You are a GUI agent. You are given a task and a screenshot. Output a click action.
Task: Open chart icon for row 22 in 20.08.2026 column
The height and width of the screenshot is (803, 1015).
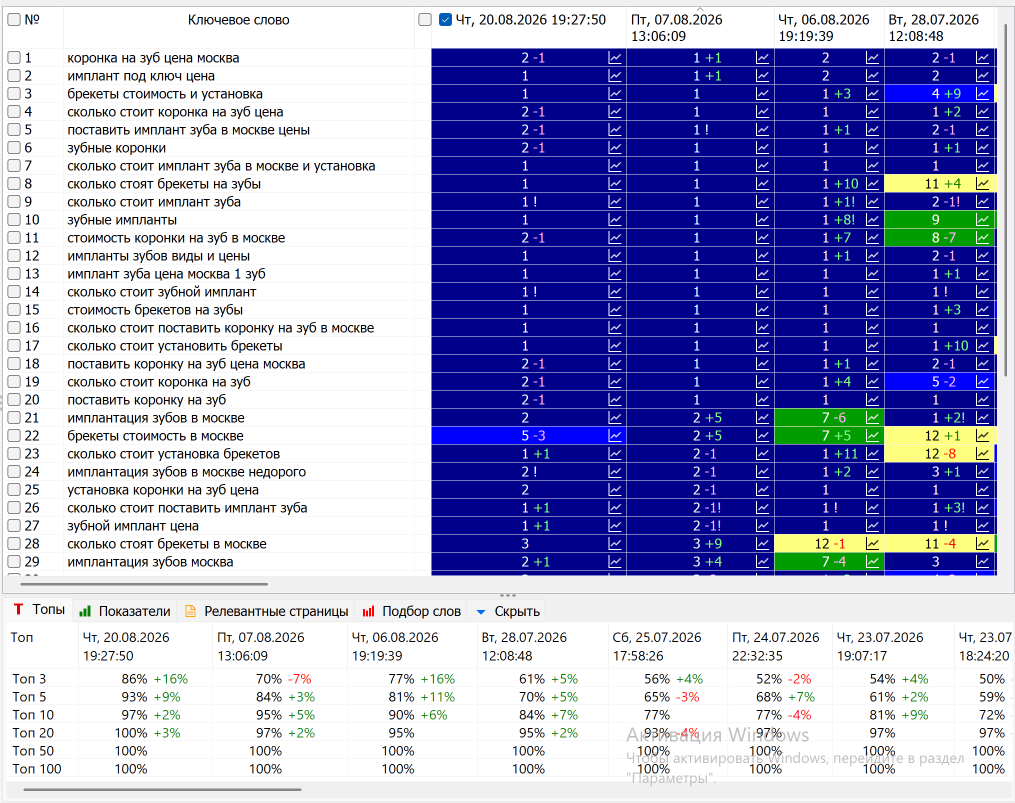coord(615,436)
